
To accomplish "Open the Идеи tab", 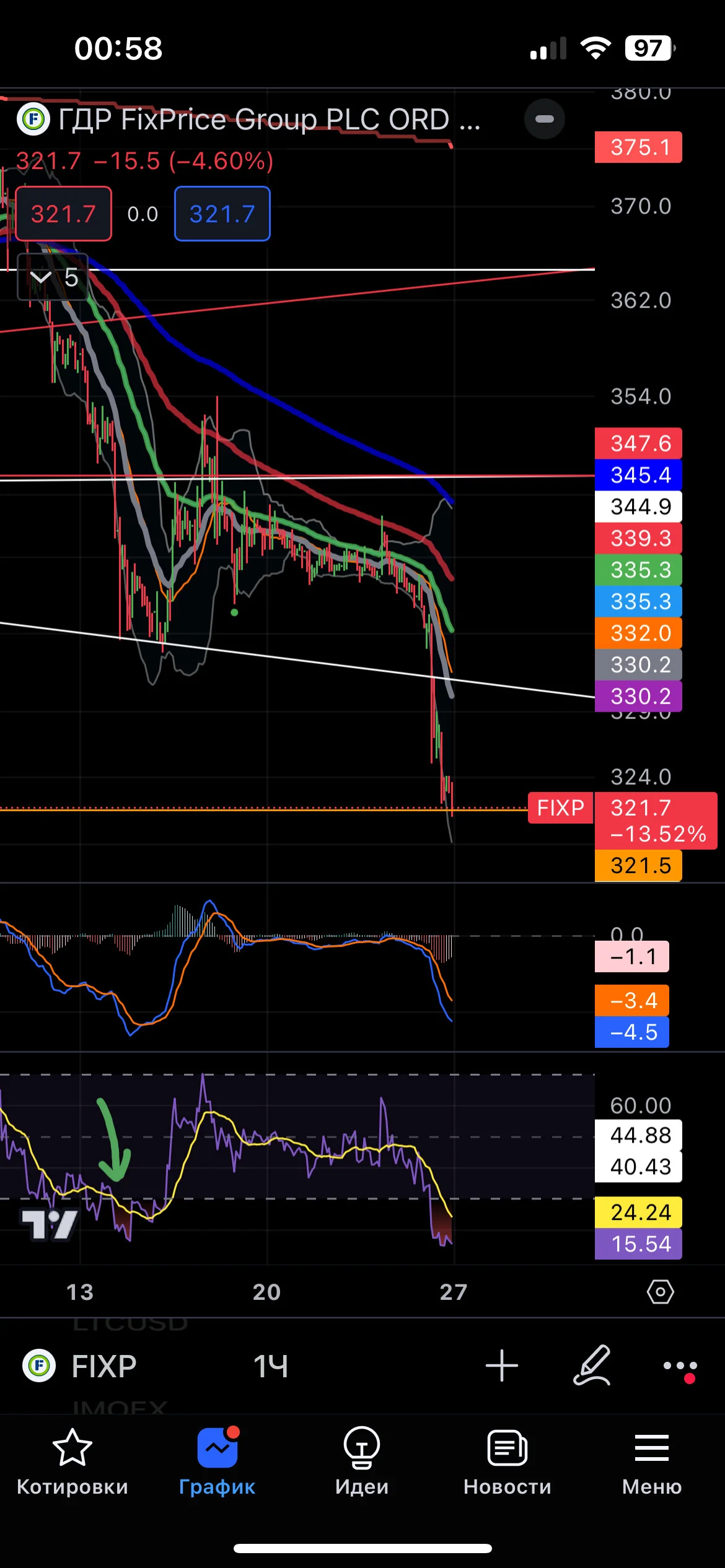I will 362,1461.
